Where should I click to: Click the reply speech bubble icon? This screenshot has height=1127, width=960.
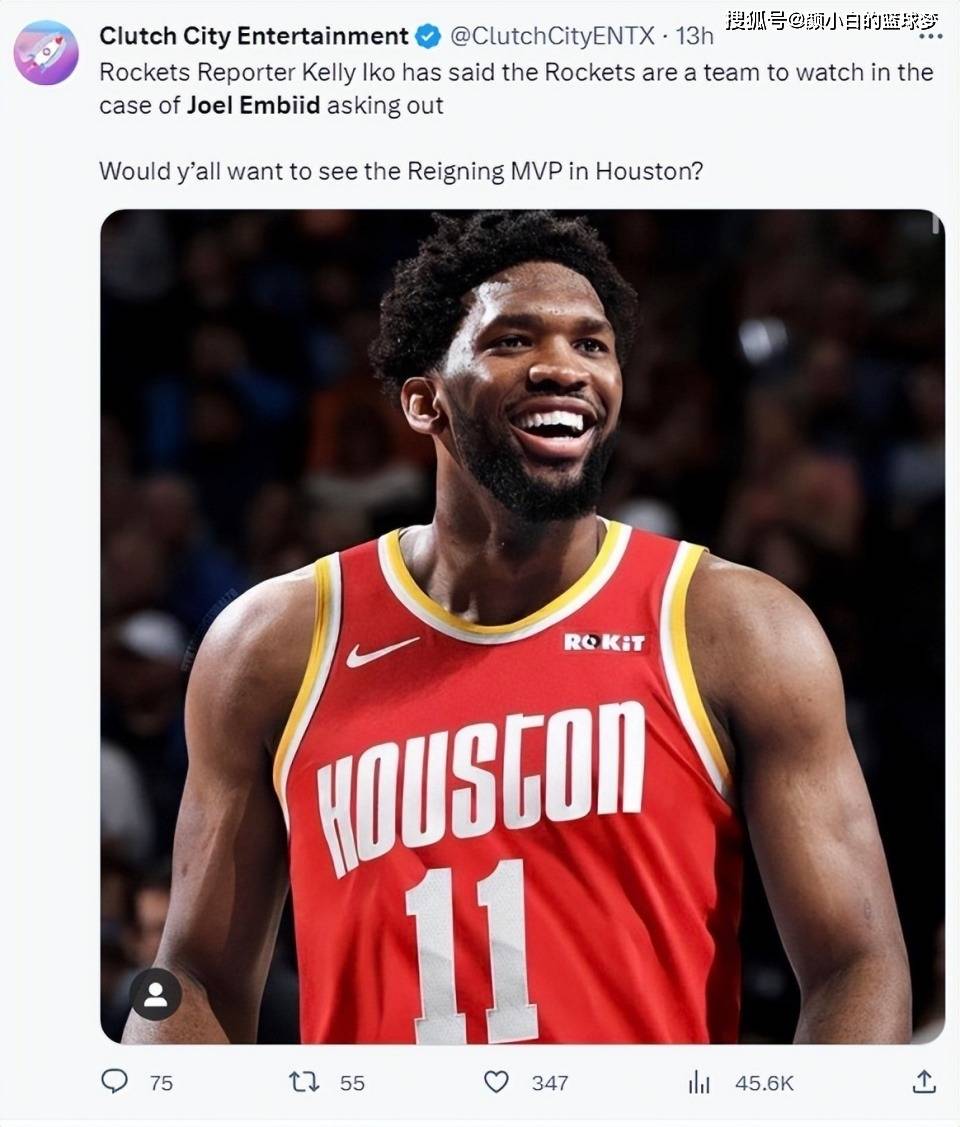[x=114, y=1081]
